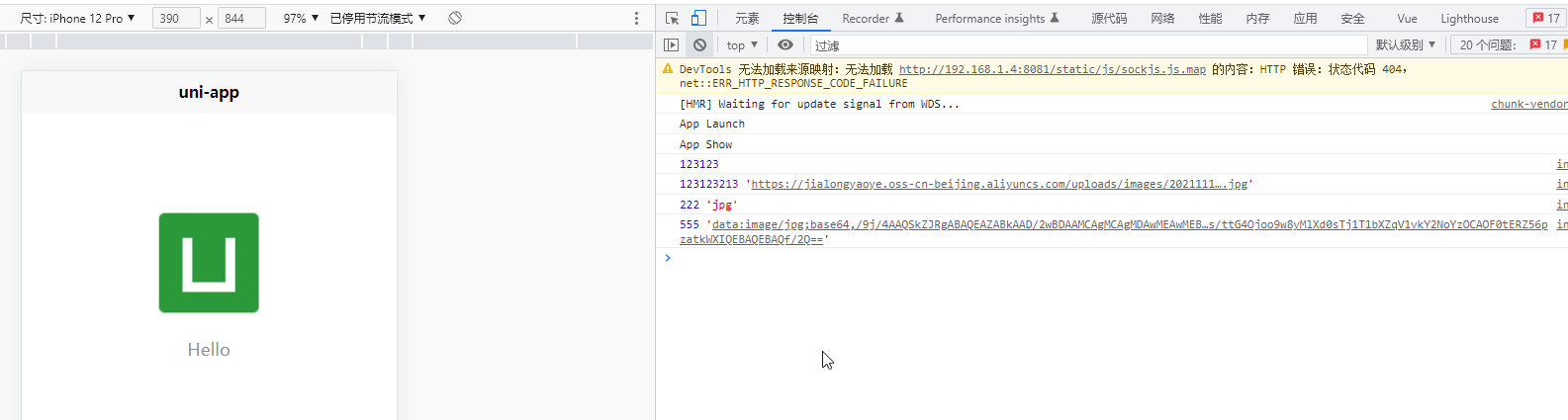Open the 源代码 (Sources) tab
The width and height of the screenshot is (1568, 420).
click(1109, 18)
